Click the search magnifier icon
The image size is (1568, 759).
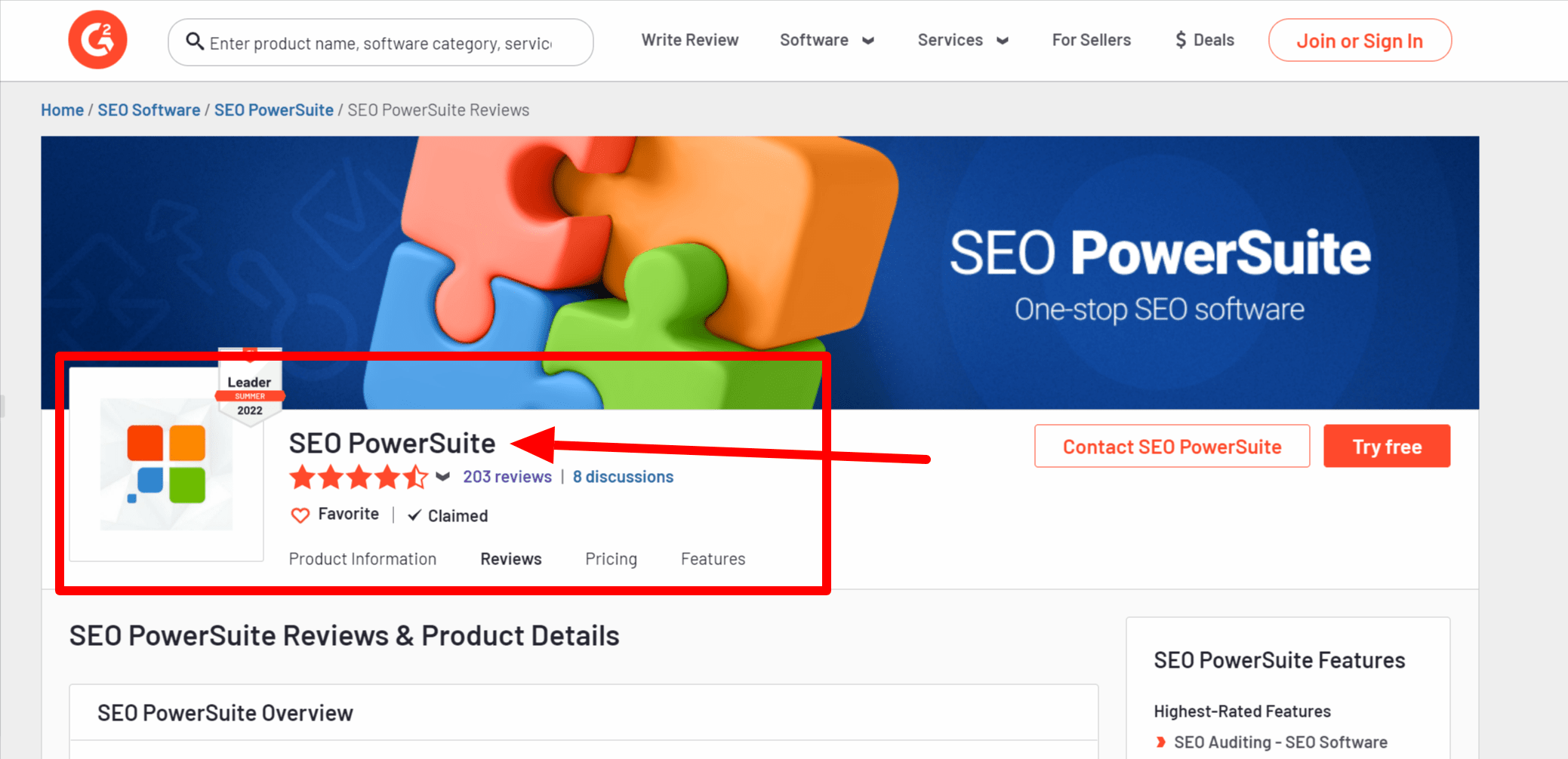(195, 41)
